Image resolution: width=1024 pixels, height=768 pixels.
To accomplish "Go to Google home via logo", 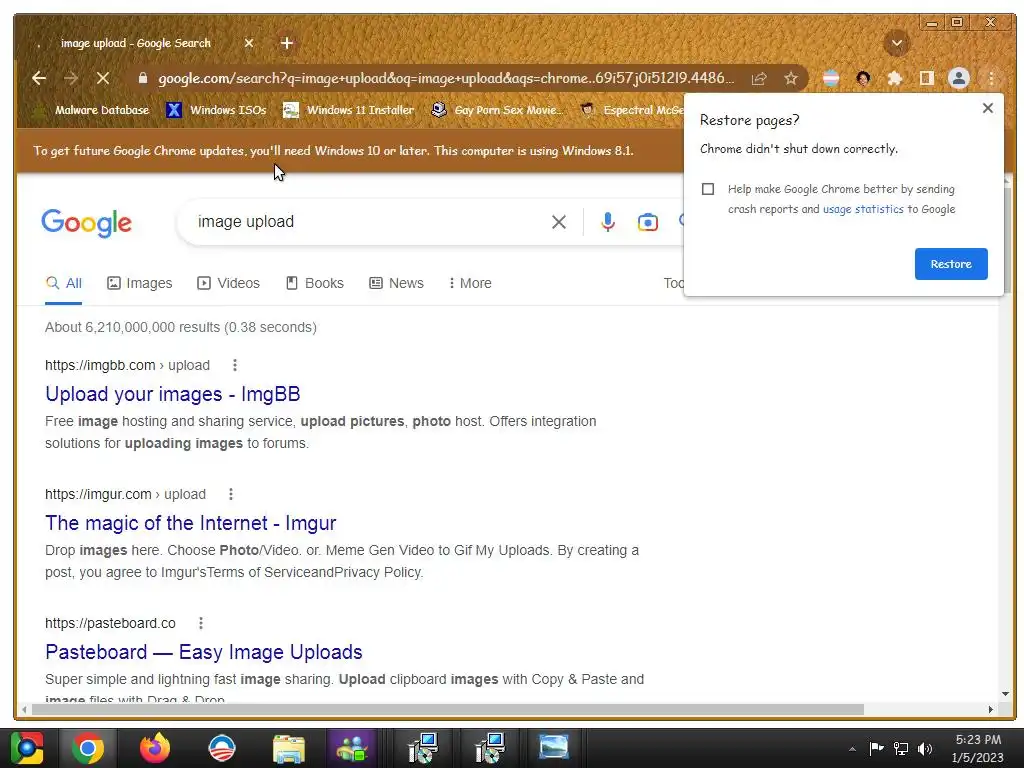I will 86,223.
